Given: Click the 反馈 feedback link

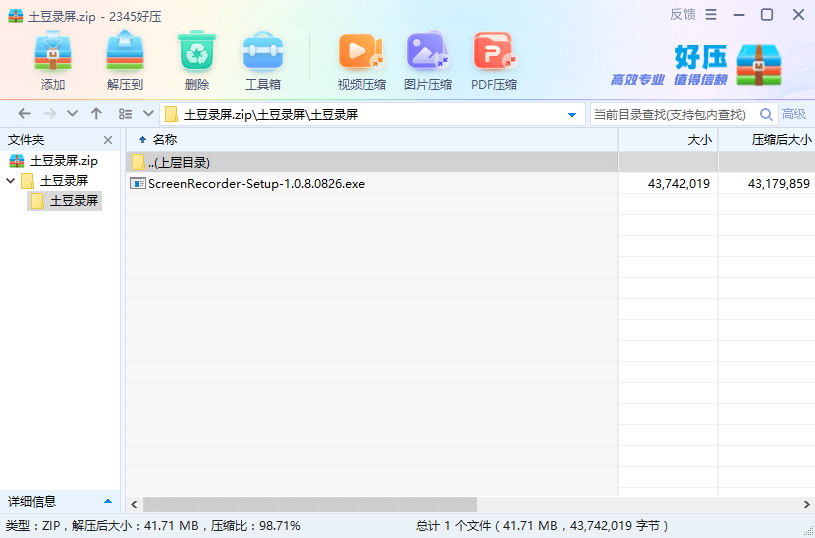Looking at the screenshot, I should click(x=682, y=15).
